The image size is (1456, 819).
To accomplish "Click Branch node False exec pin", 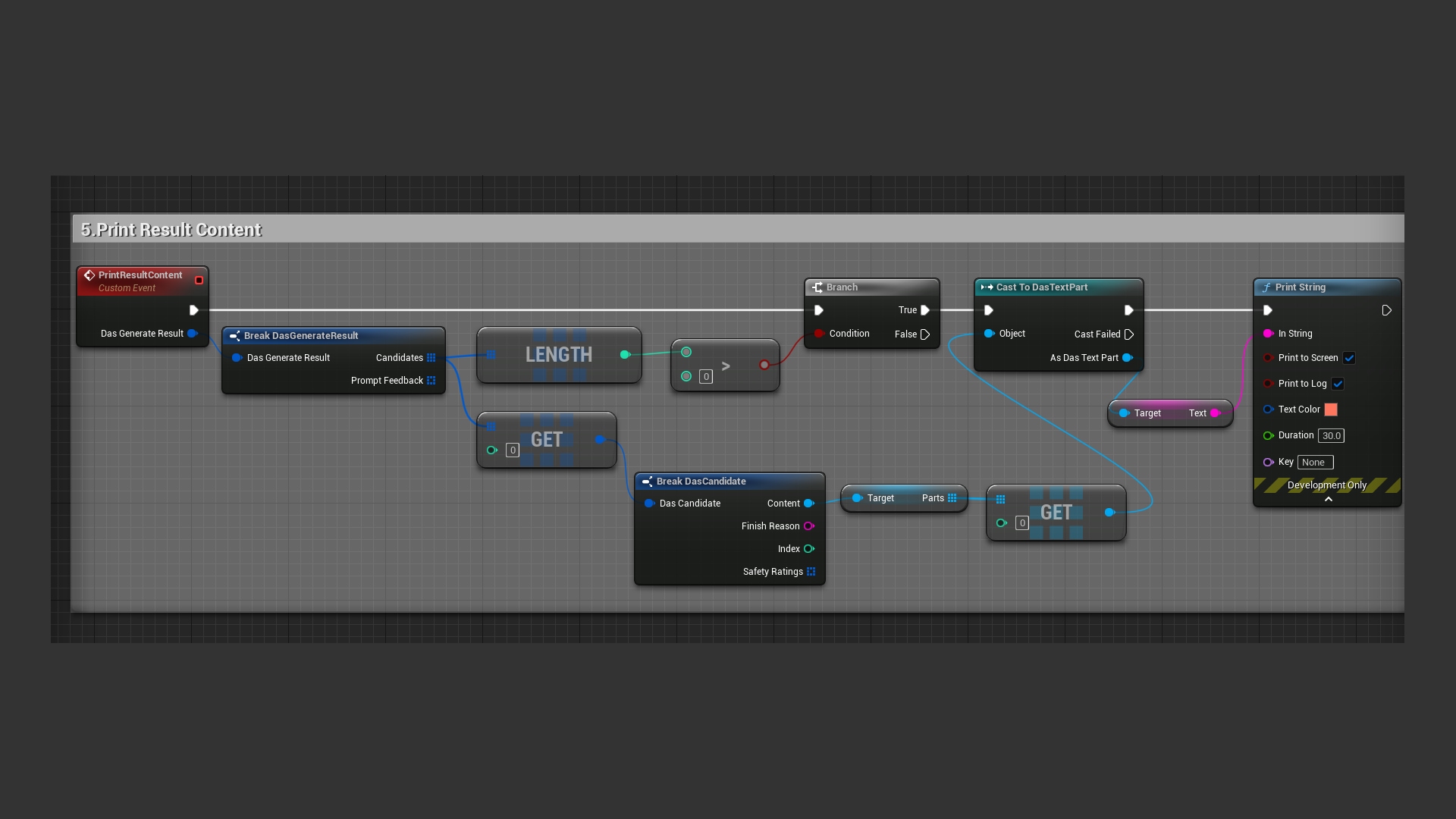I will click(x=925, y=334).
